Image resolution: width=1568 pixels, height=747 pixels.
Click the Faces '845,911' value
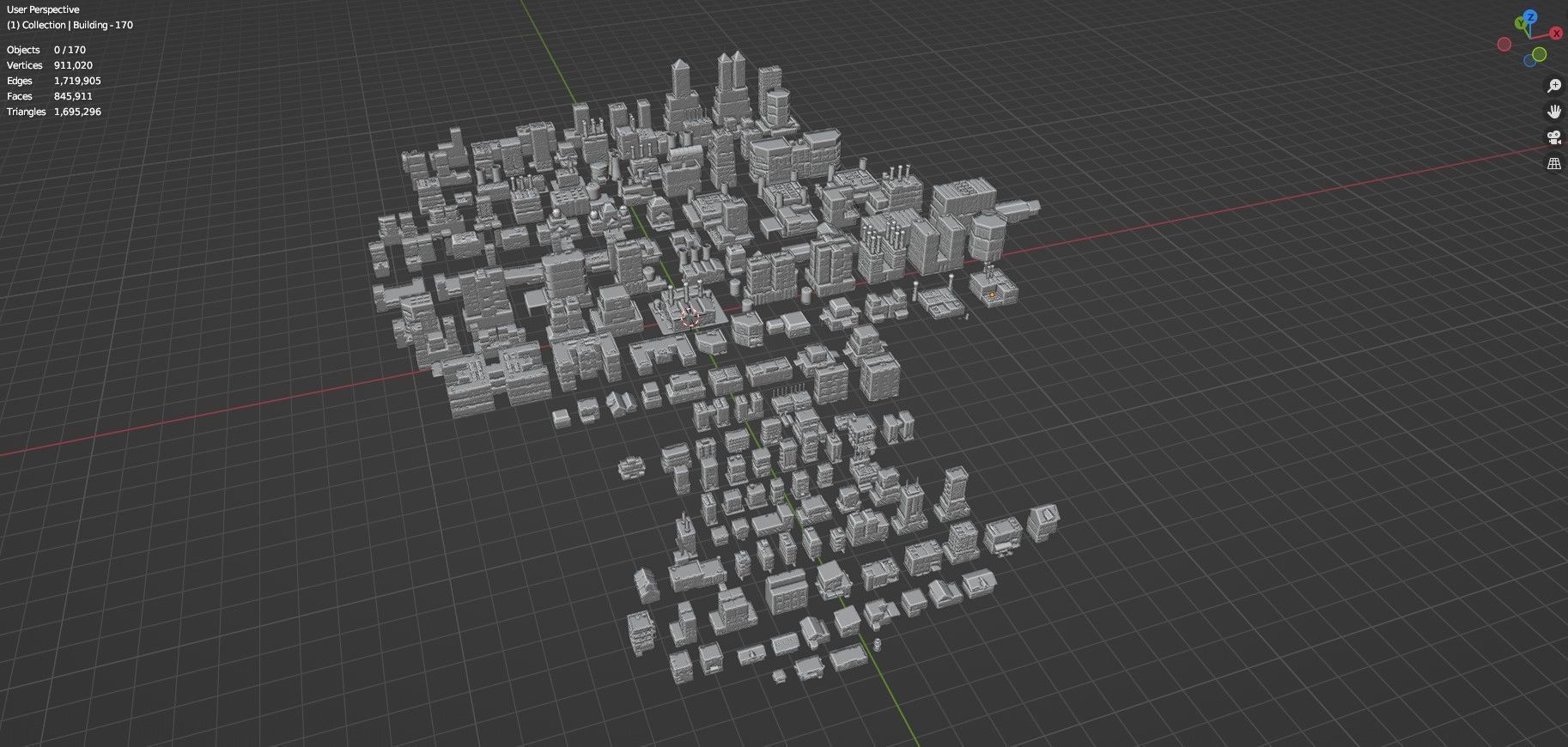tap(73, 96)
